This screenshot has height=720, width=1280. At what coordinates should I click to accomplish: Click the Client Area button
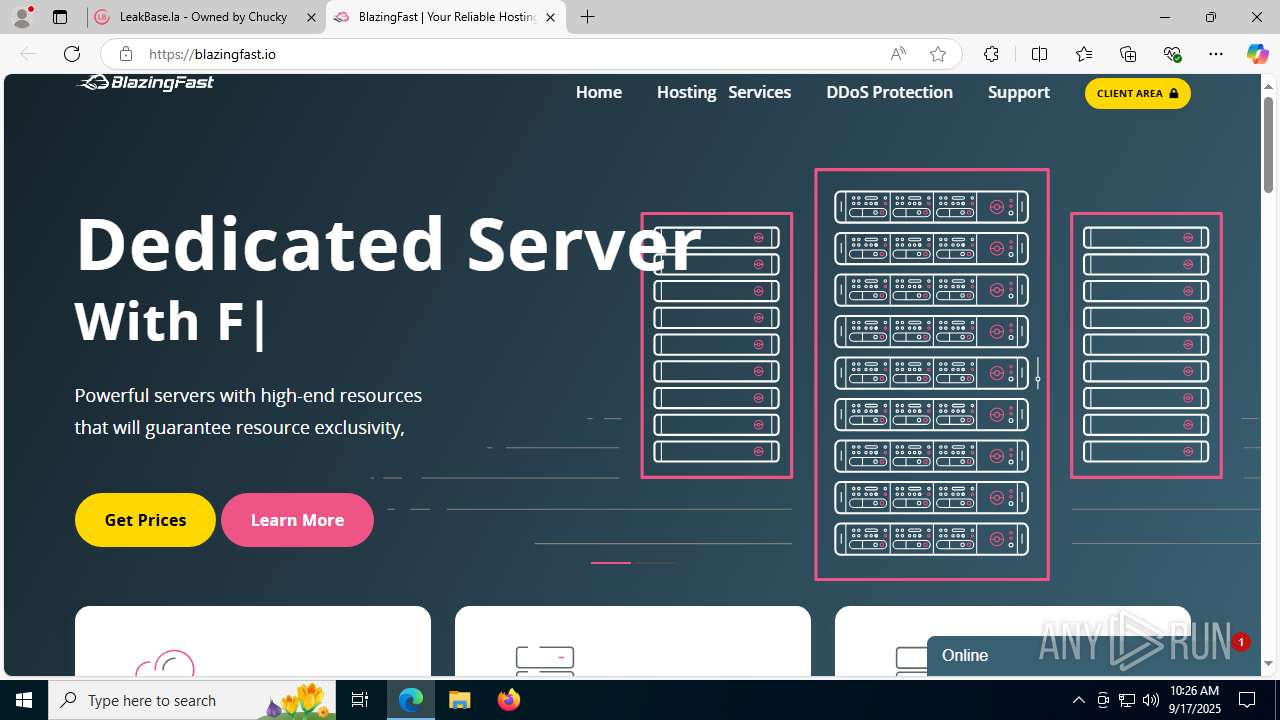[1138, 93]
